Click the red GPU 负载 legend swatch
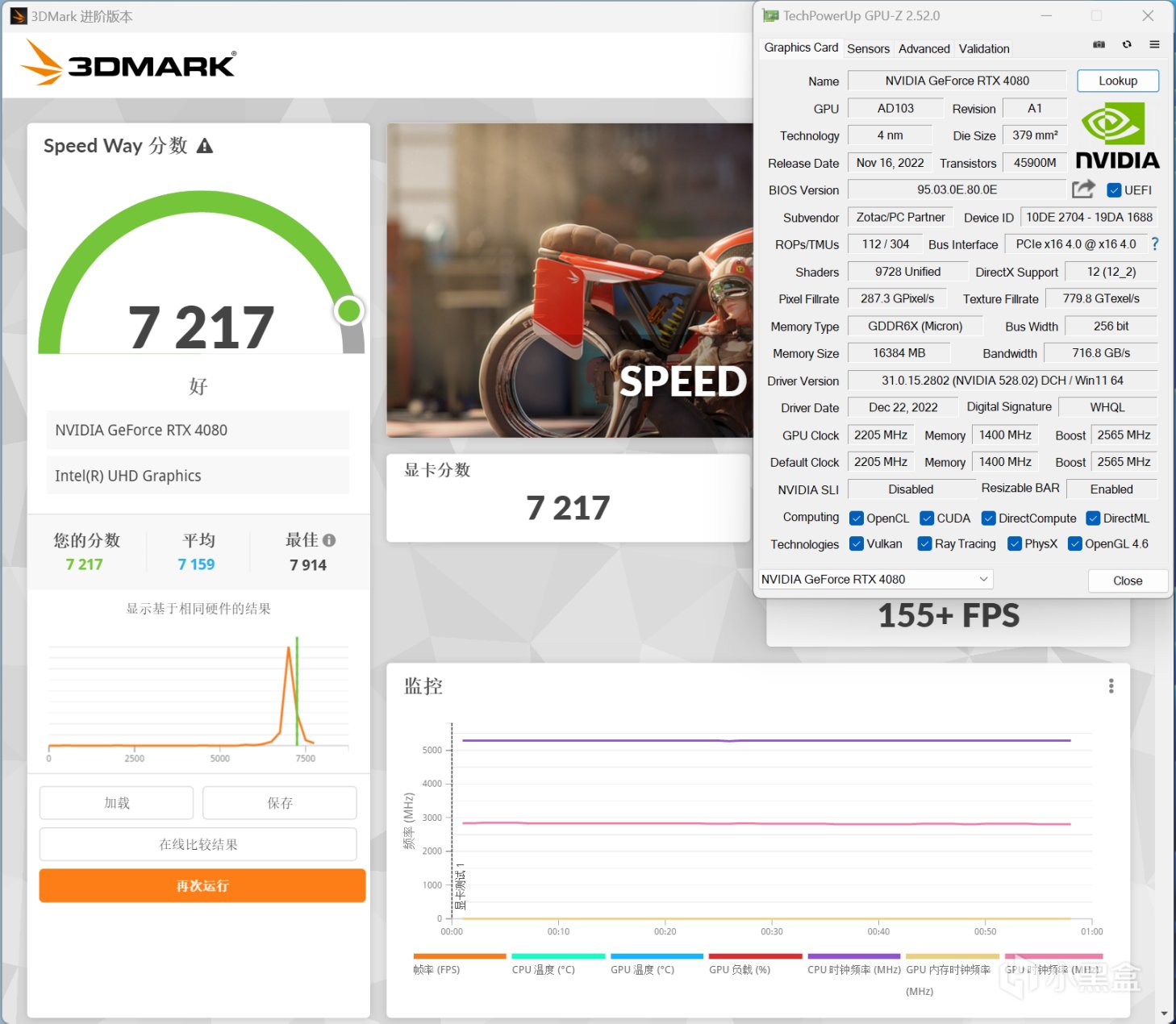The image size is (1176, 1024). 755,956
